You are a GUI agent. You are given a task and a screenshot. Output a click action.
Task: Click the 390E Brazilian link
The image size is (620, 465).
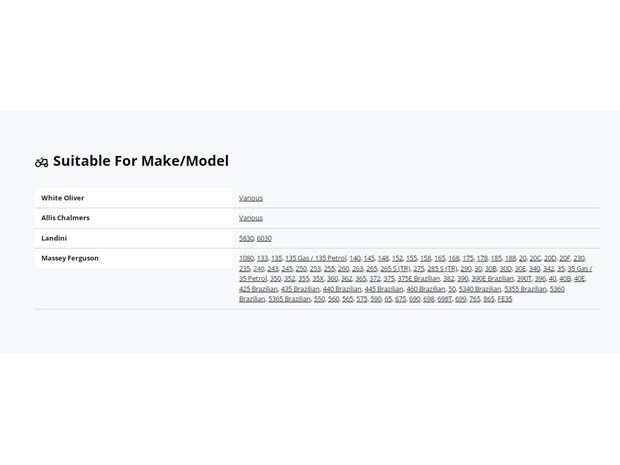(492, 279)
